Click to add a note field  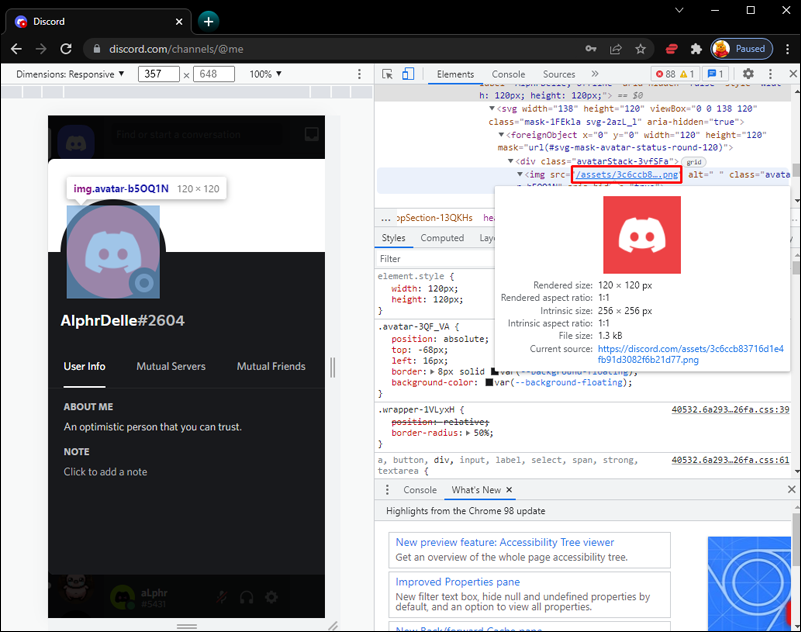point(105,472)
